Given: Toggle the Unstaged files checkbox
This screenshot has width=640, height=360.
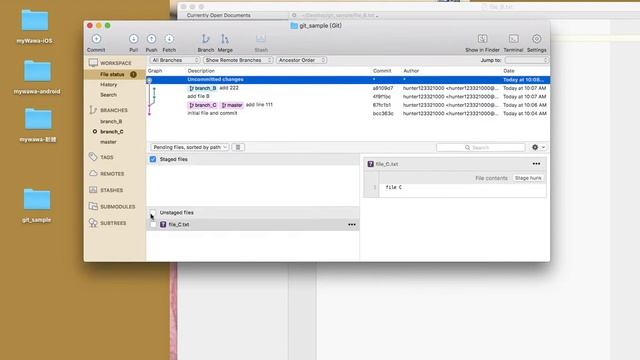Looking at the screenshot, I should (x=153, y=212).
